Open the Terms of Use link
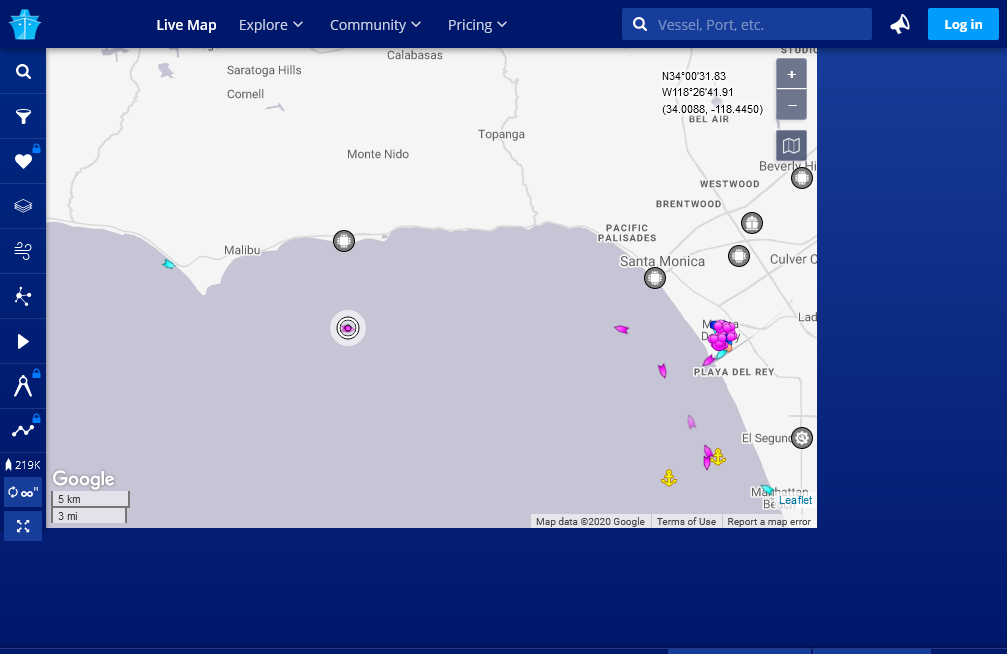The height and width of the screenshot is (654, 1007). click(686, 522)
